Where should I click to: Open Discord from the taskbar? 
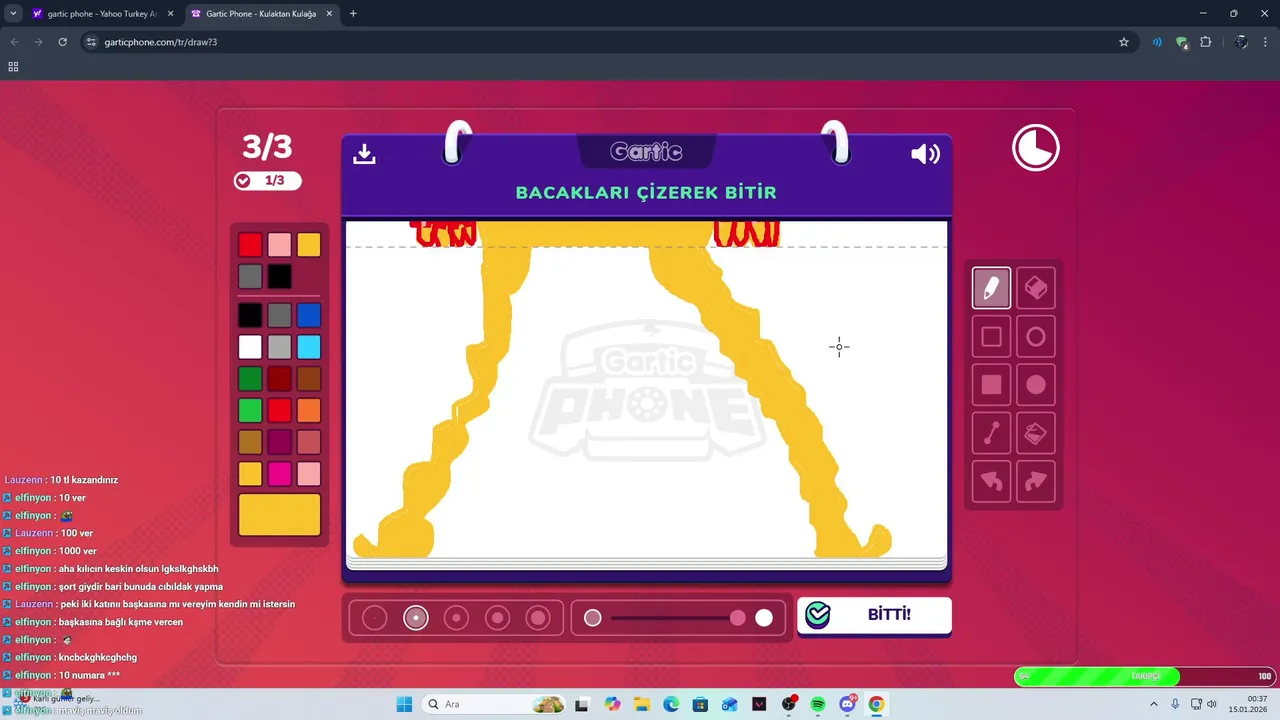848,704
